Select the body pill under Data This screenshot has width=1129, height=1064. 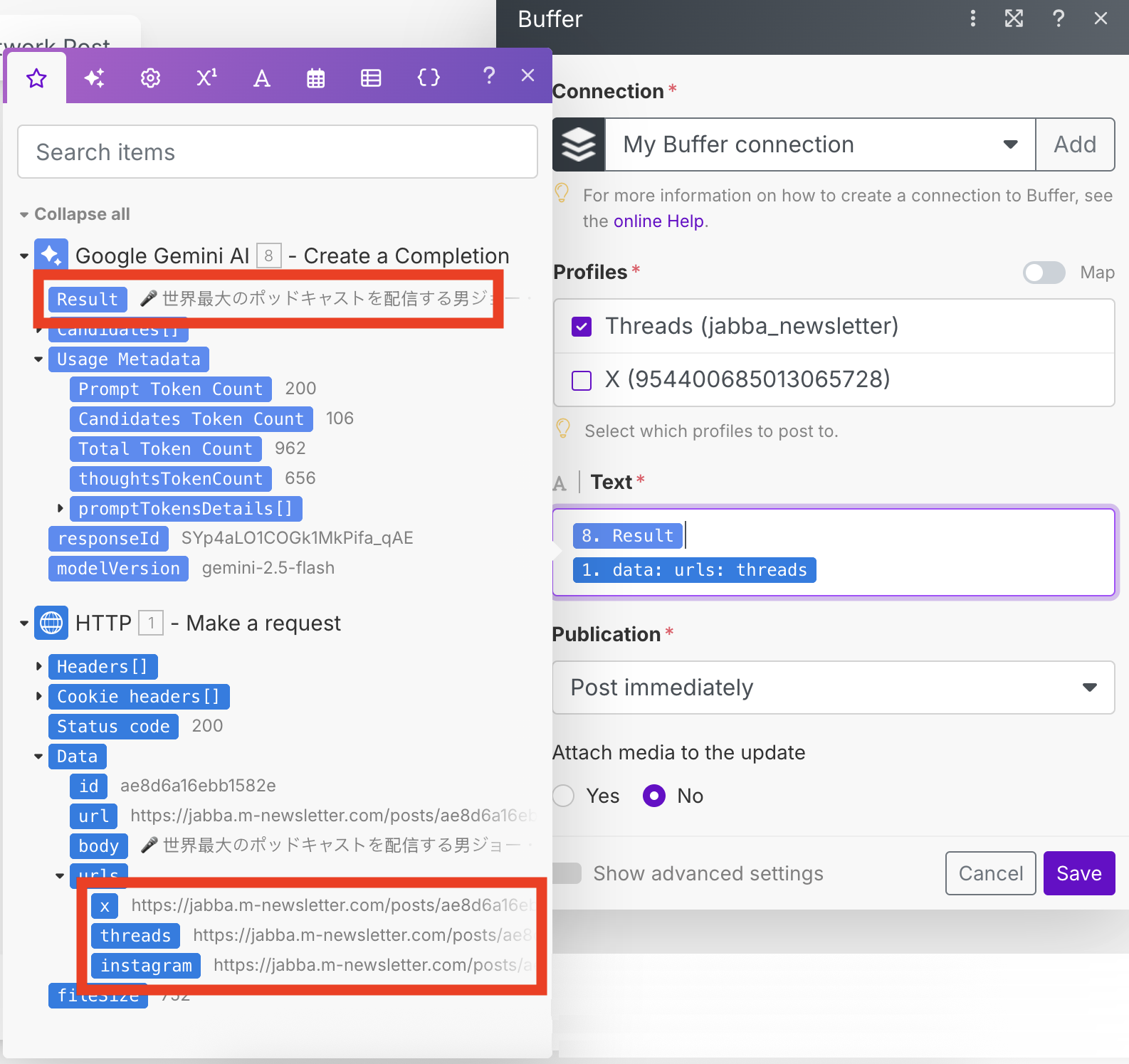click(99, 846)
